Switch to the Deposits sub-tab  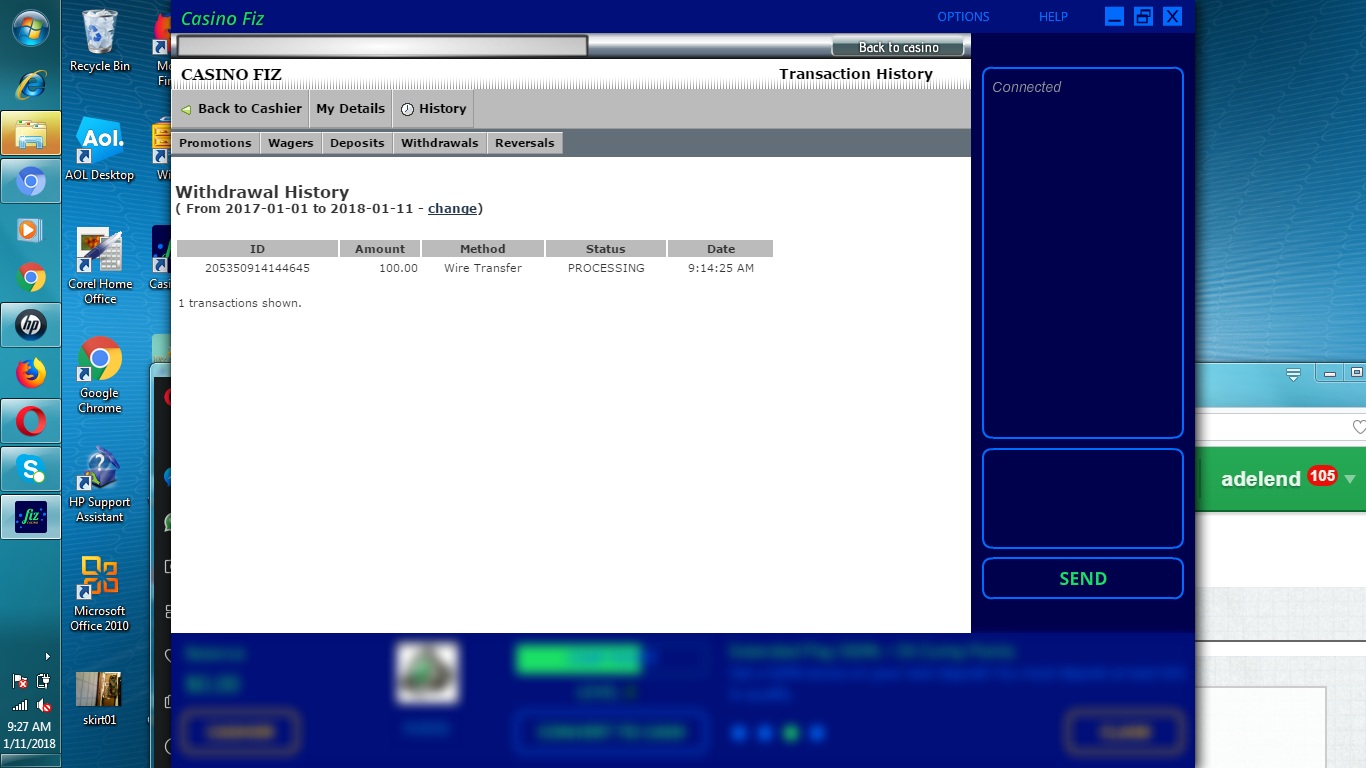coord(357,143)
